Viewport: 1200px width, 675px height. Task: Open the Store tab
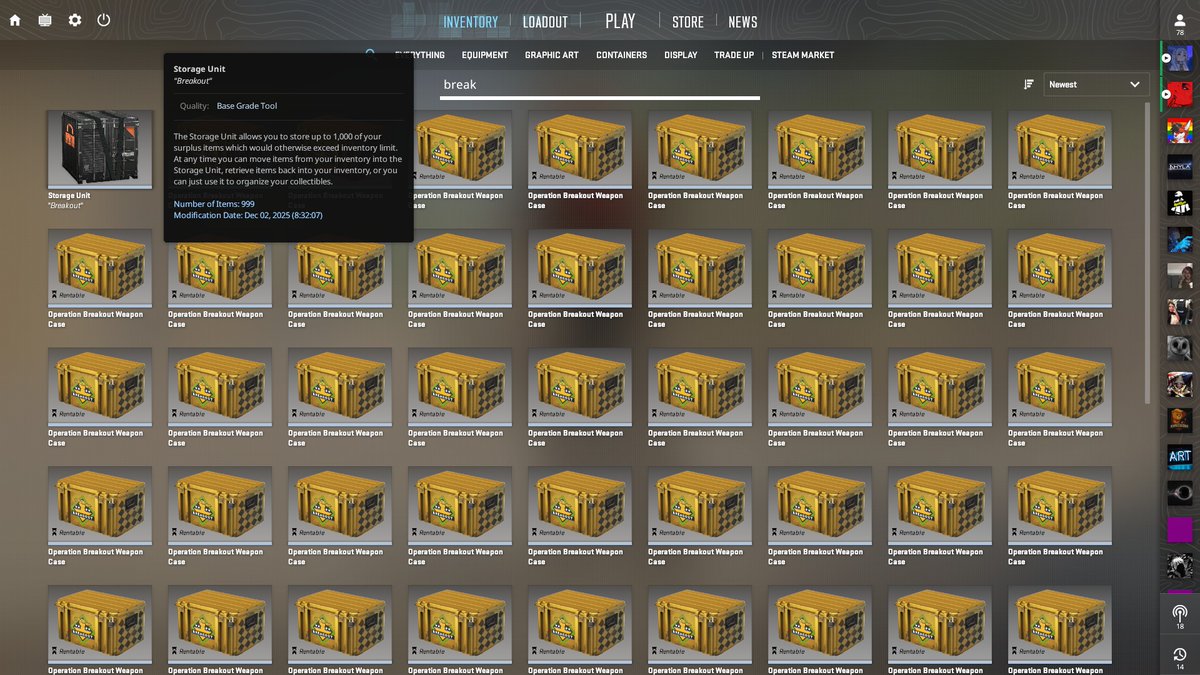click(687, 22)
